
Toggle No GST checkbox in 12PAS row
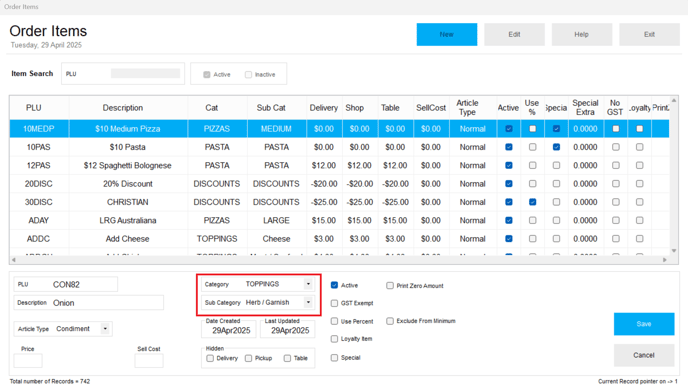616,166
